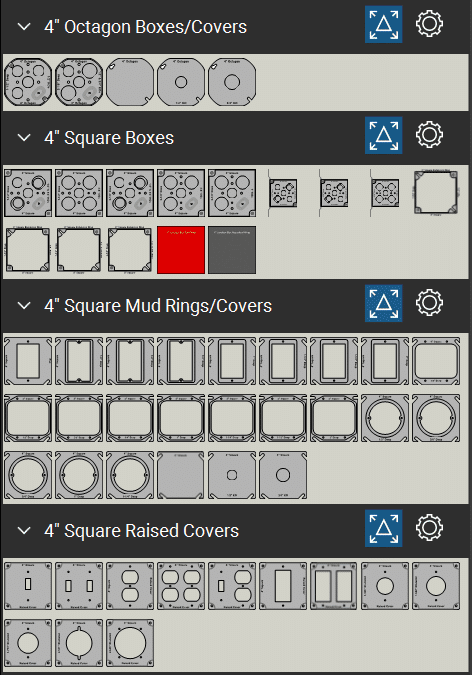Open settings gear for 4" Square Boxes
472x675 pixels.
pos(429,135)
